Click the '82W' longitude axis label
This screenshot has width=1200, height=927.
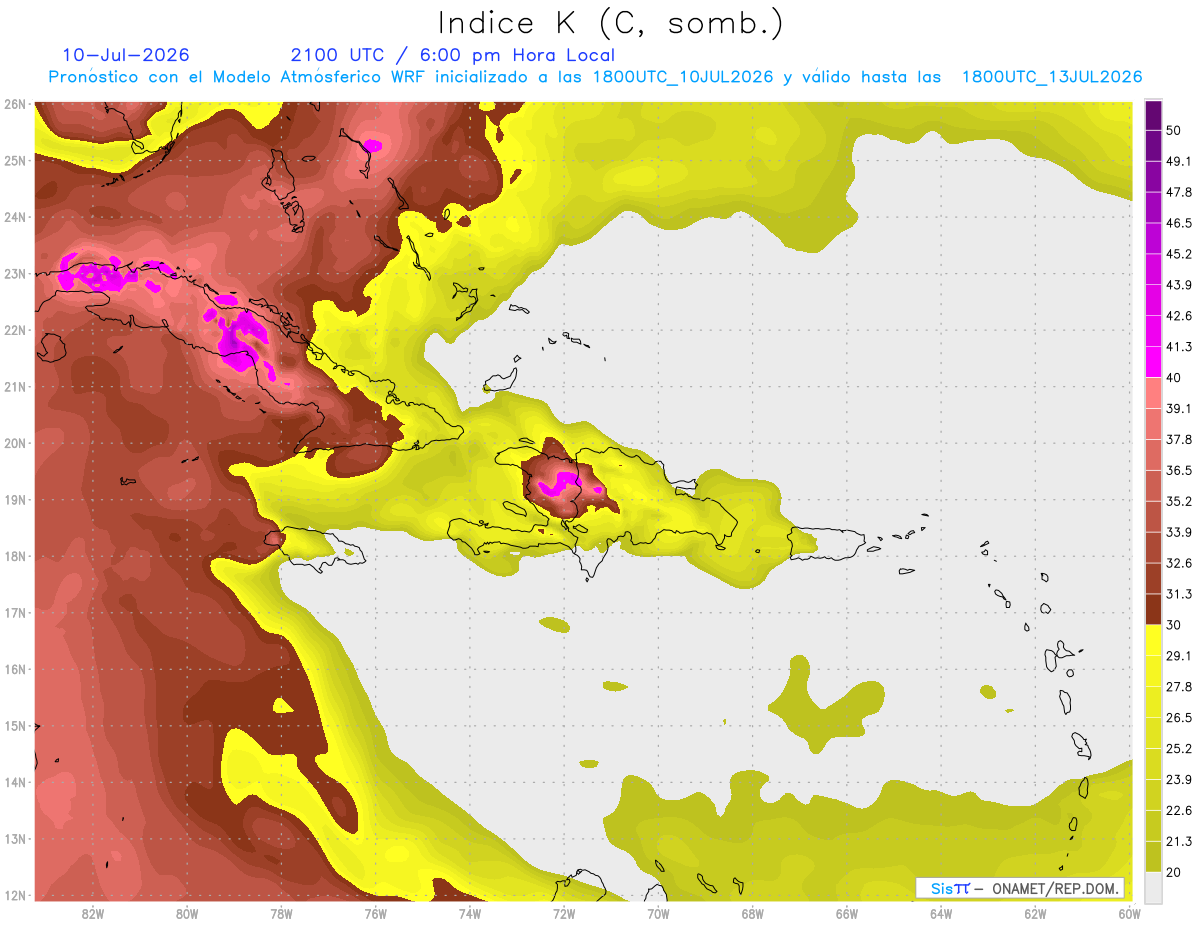[93, 913]
